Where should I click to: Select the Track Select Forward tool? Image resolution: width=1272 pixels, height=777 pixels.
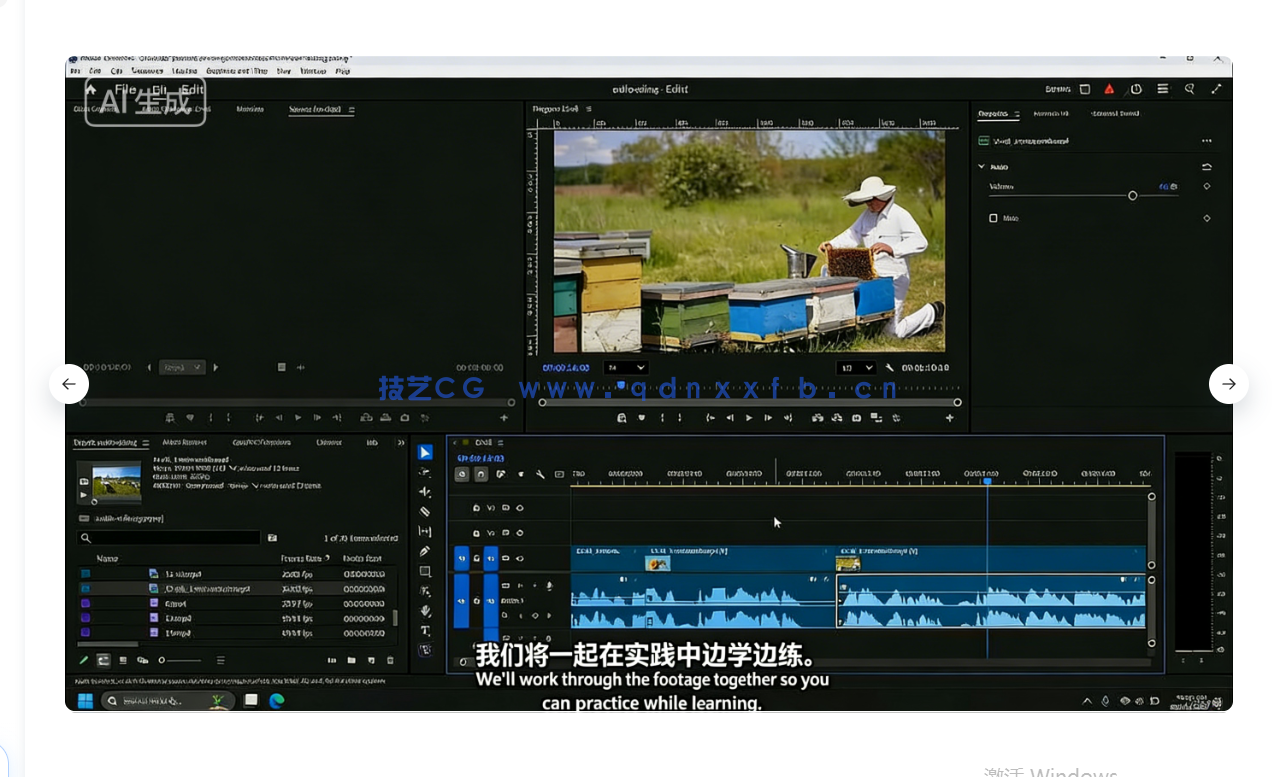point(425,472)
